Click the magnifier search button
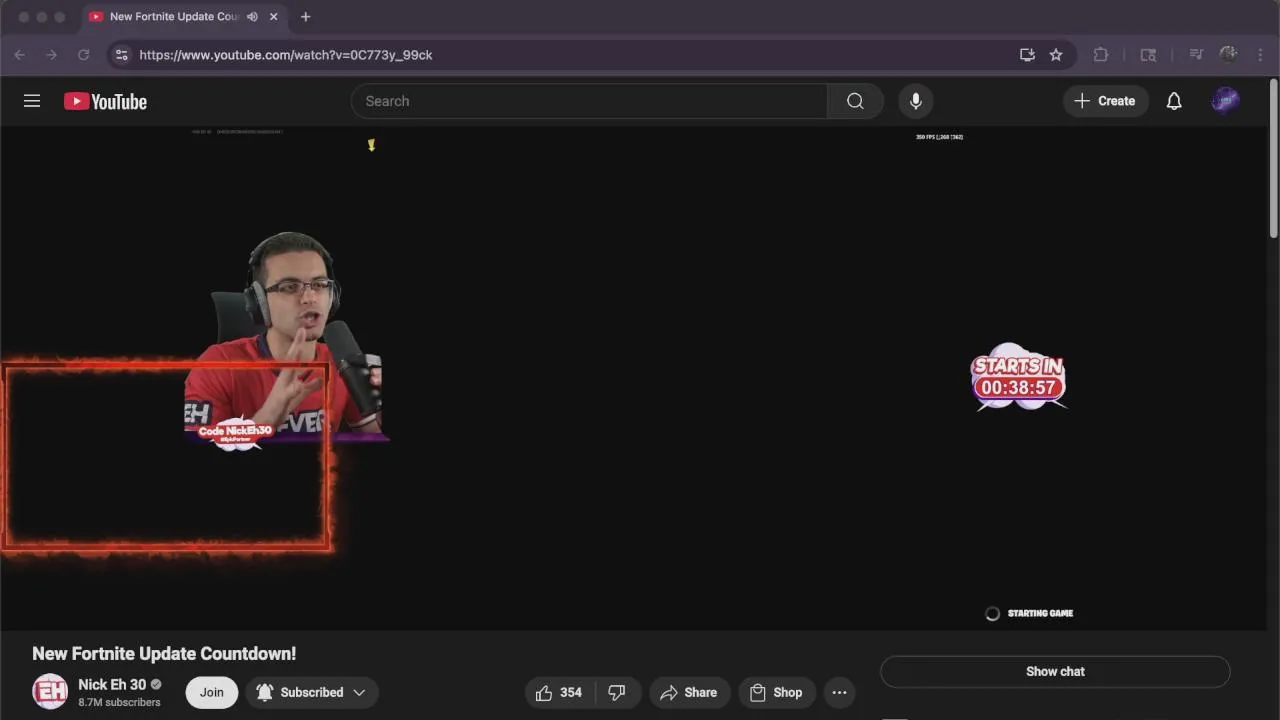Screen dimensions: 1280x720 855,101
